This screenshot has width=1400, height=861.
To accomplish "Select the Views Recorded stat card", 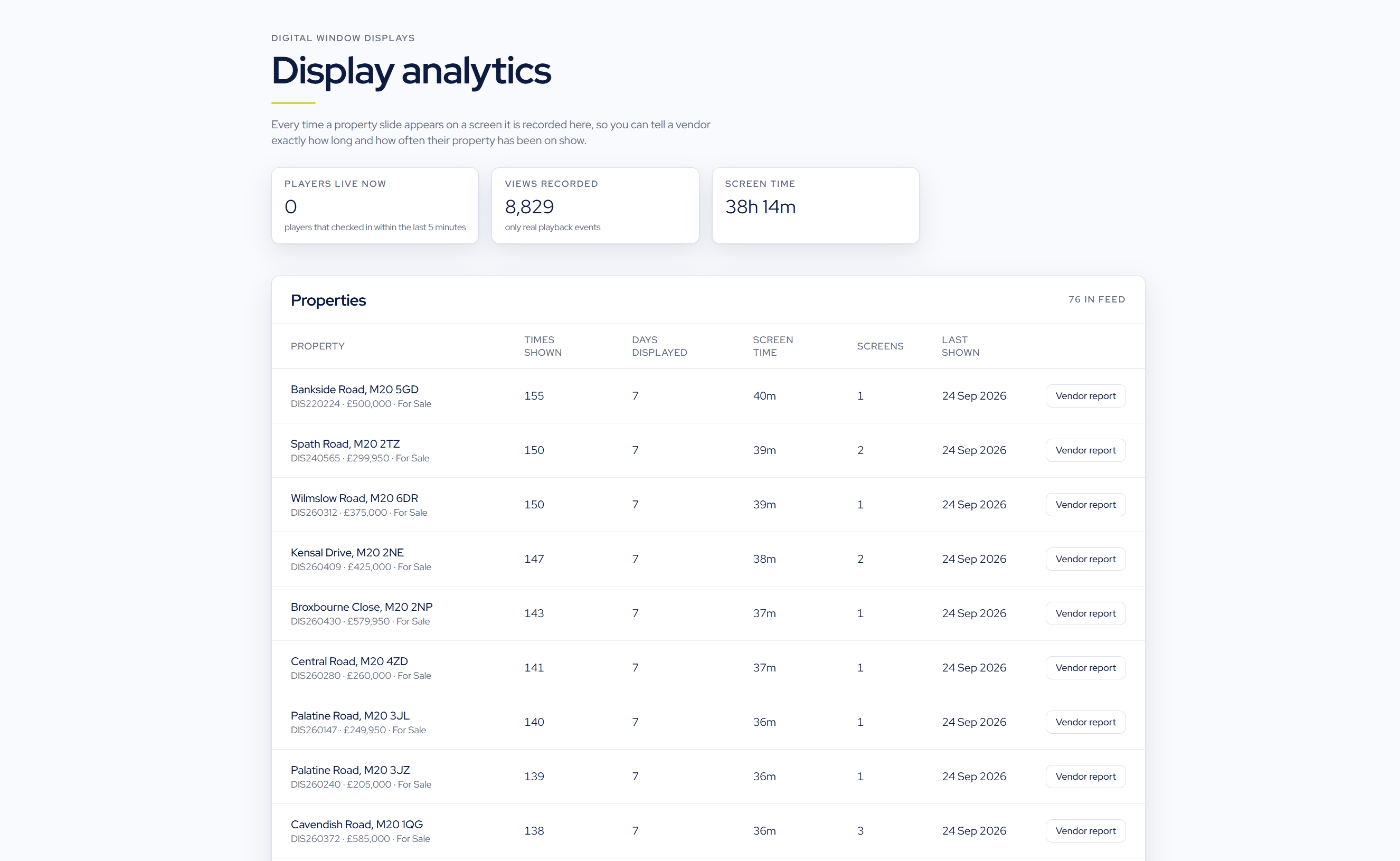I will 595,205.
